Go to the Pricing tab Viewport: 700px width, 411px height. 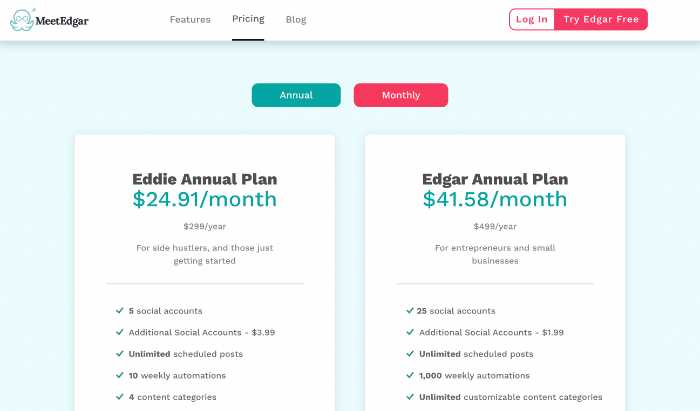tap(248, 19)
